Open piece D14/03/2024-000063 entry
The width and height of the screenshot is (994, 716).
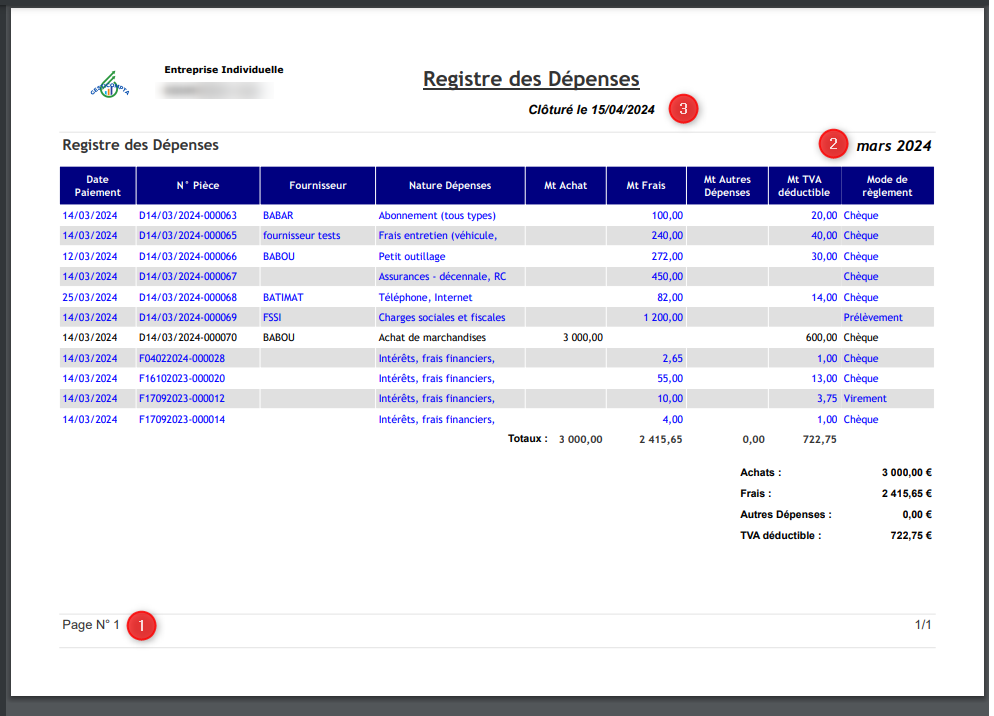[x=187, y=215]
